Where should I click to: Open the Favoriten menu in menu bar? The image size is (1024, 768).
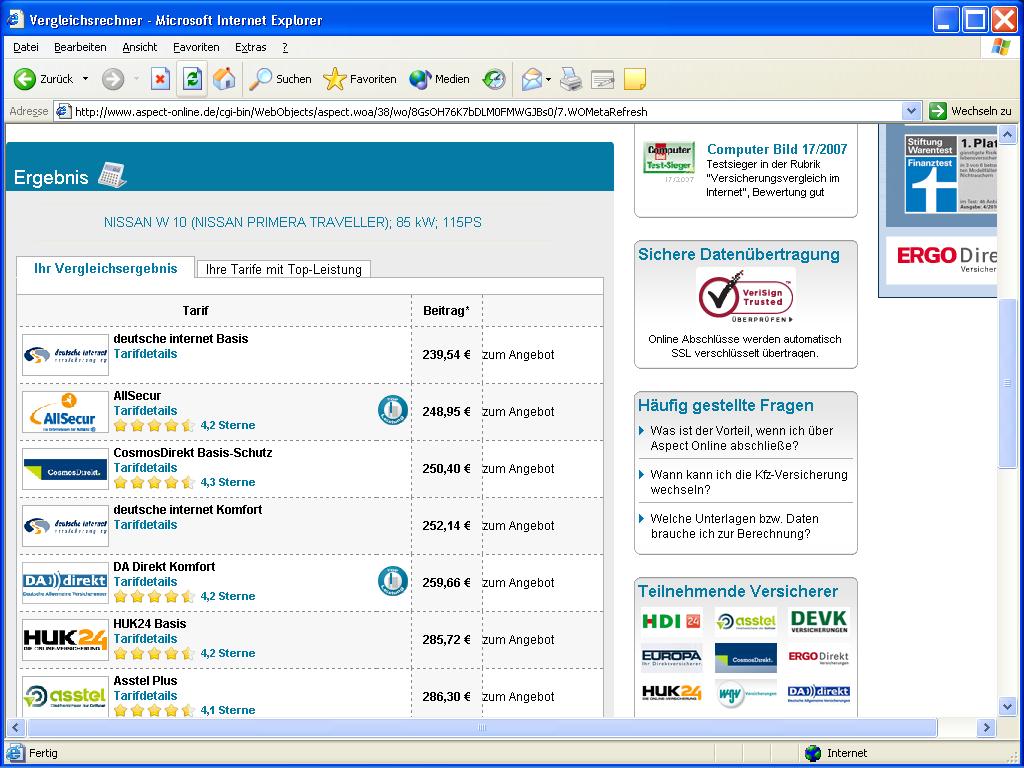[196, 47]
